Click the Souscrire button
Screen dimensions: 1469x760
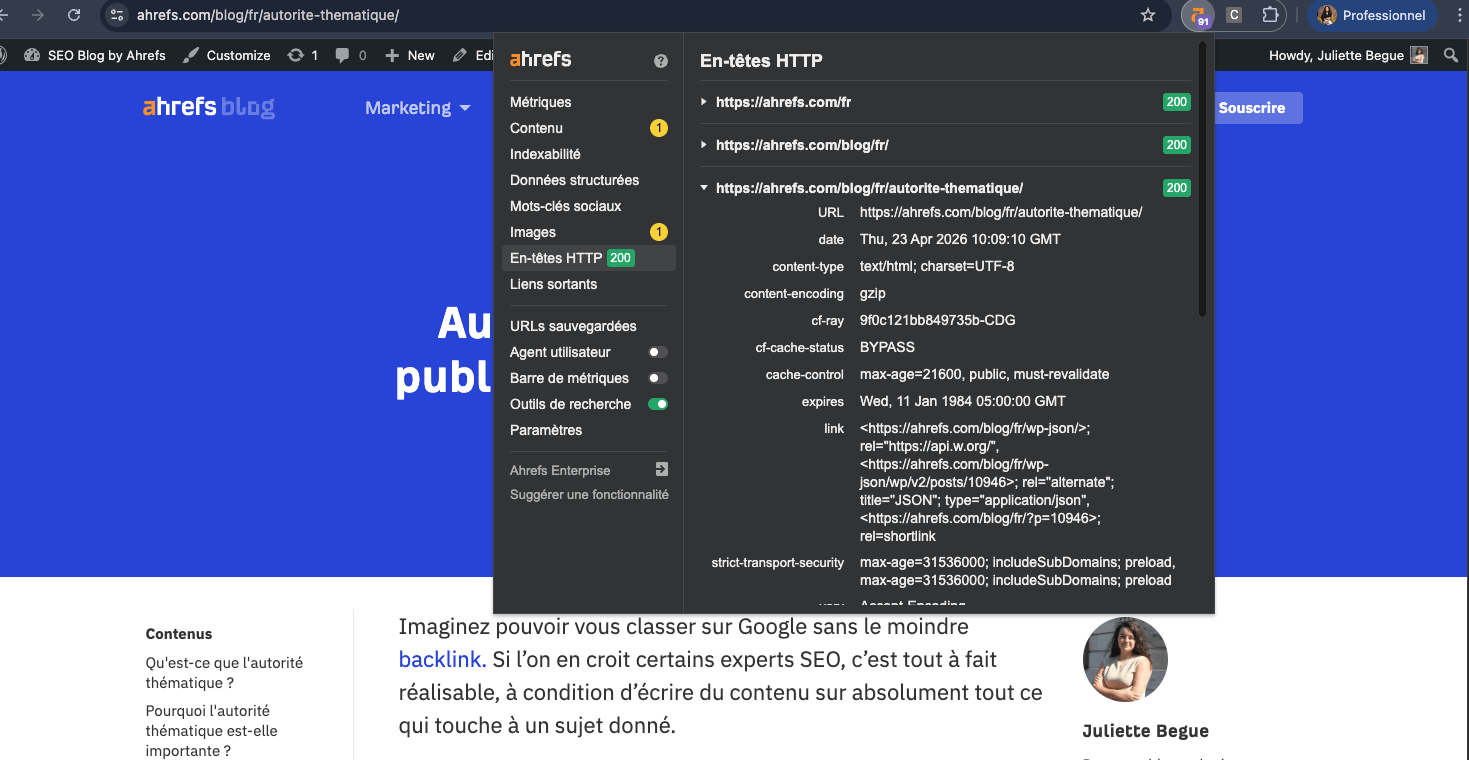1256,107
